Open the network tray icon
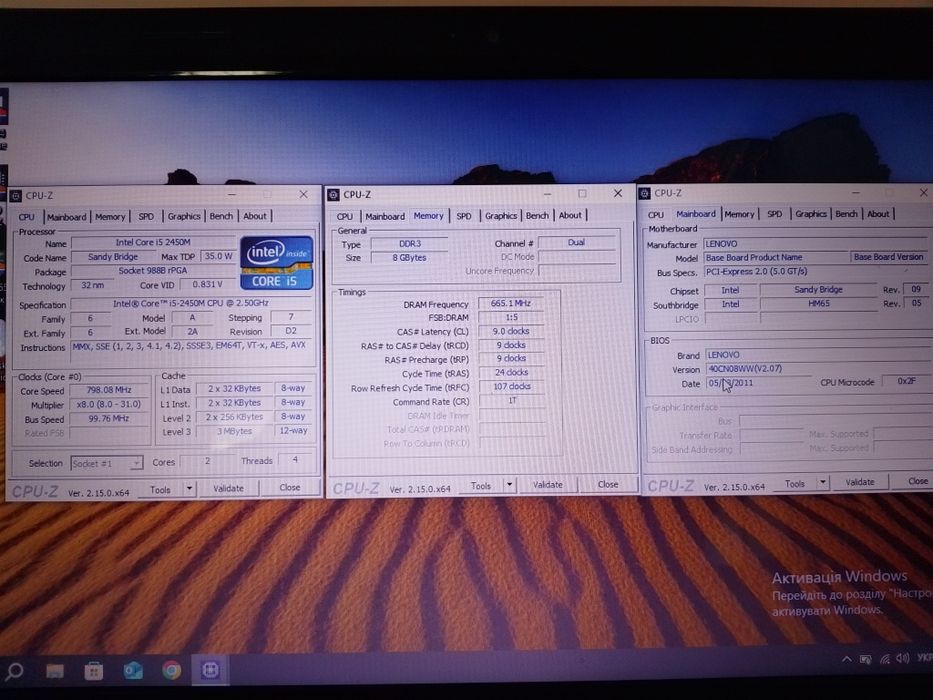This screenshot has width=933, height=700. point(866,659)
